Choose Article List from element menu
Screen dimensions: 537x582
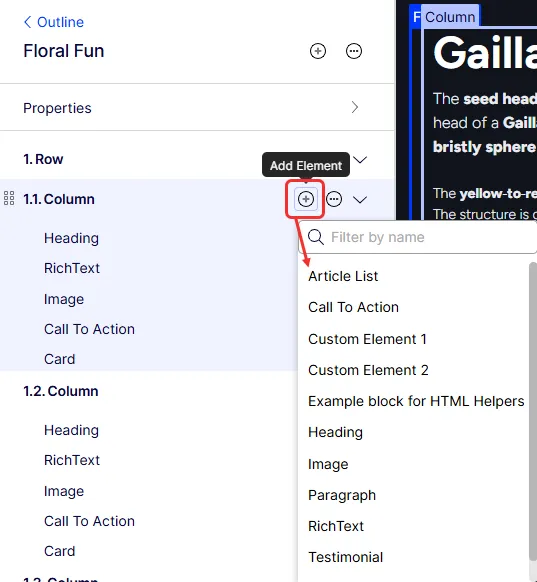click(x=343, y=276)
